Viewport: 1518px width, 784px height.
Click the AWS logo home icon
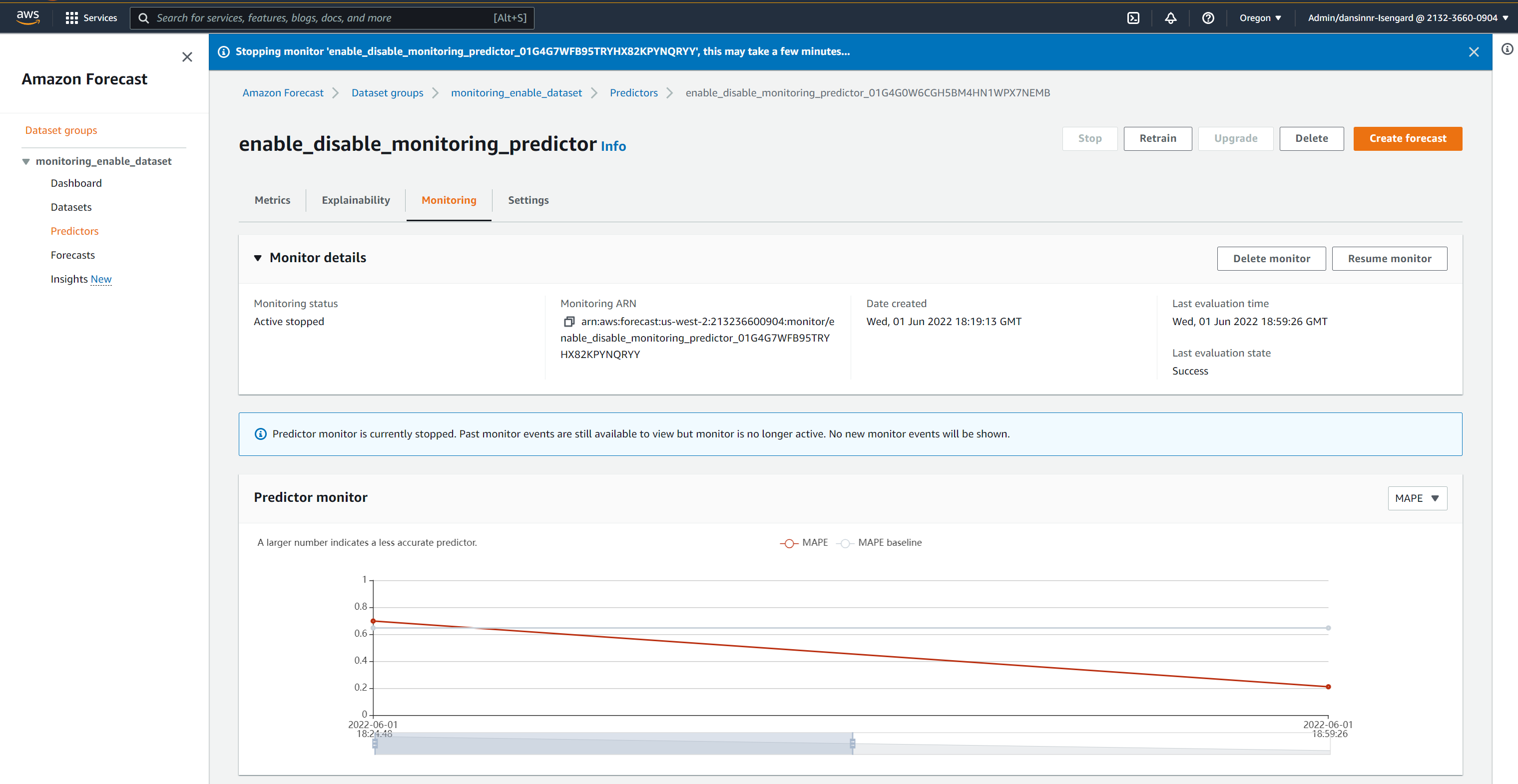click(27, 17)
